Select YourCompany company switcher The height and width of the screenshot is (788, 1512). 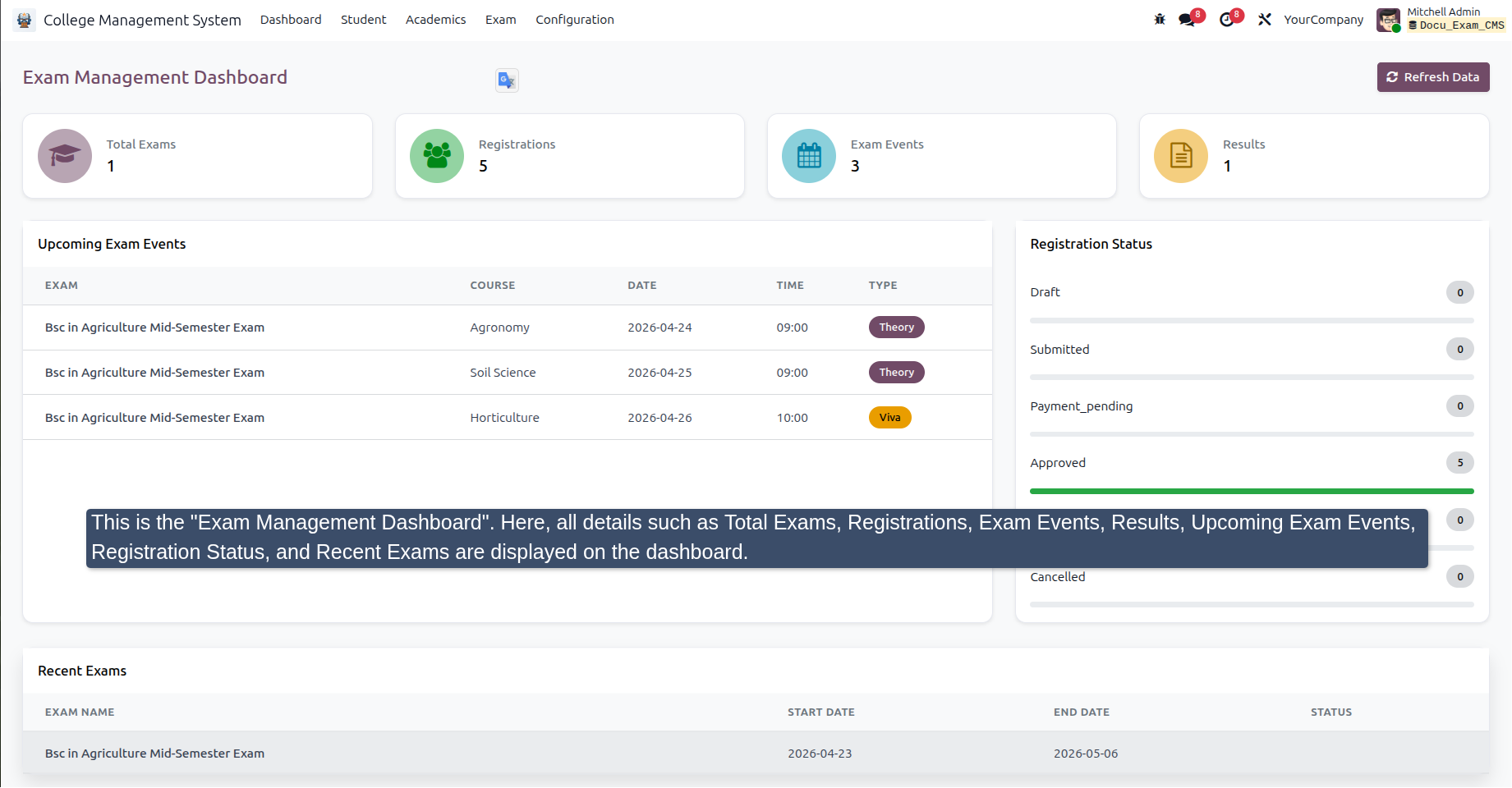(1323, 20)
